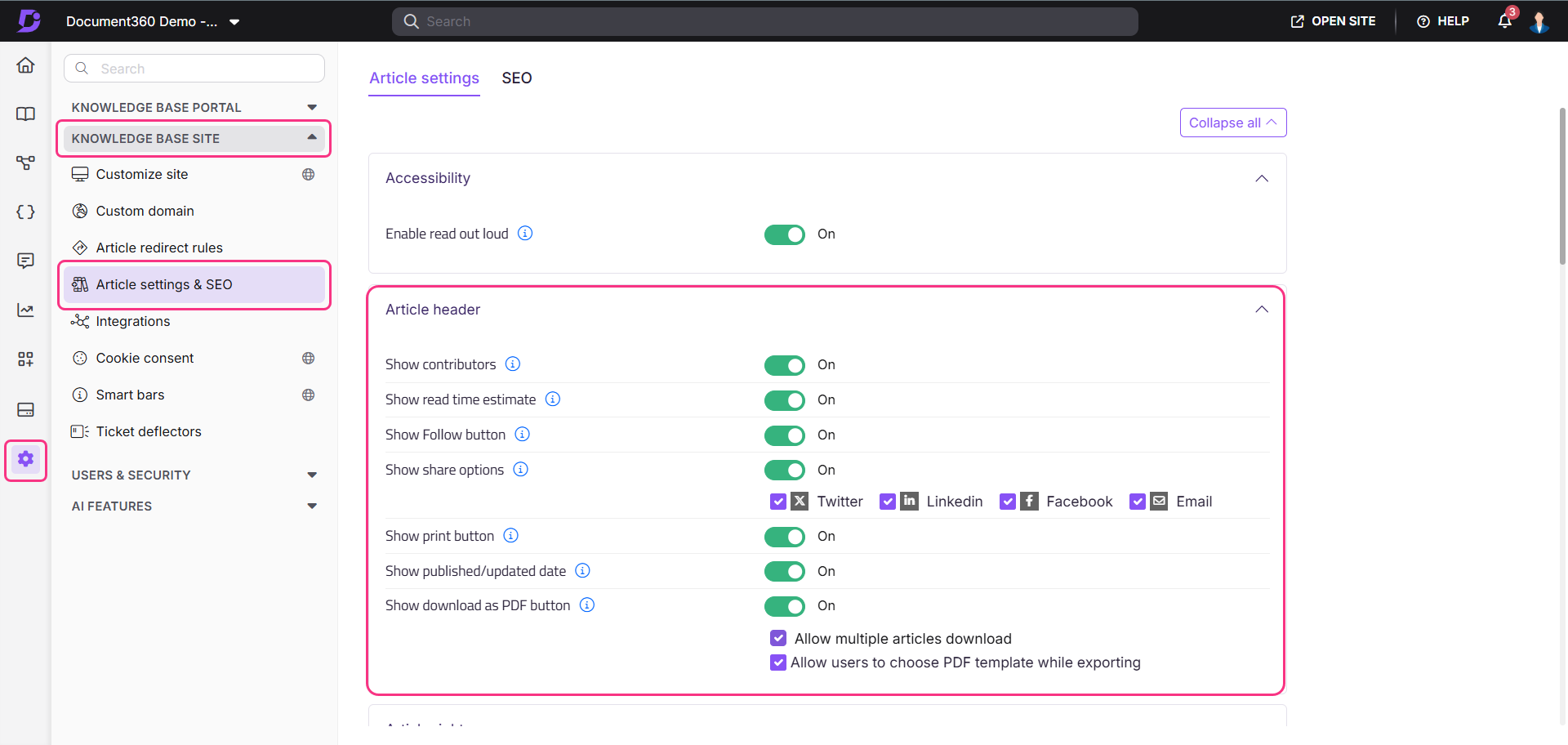Image resolution: width=1568 pixels, height=745 pixels.
Task: Click the top global Search field
Action: [x=764, y=21]
